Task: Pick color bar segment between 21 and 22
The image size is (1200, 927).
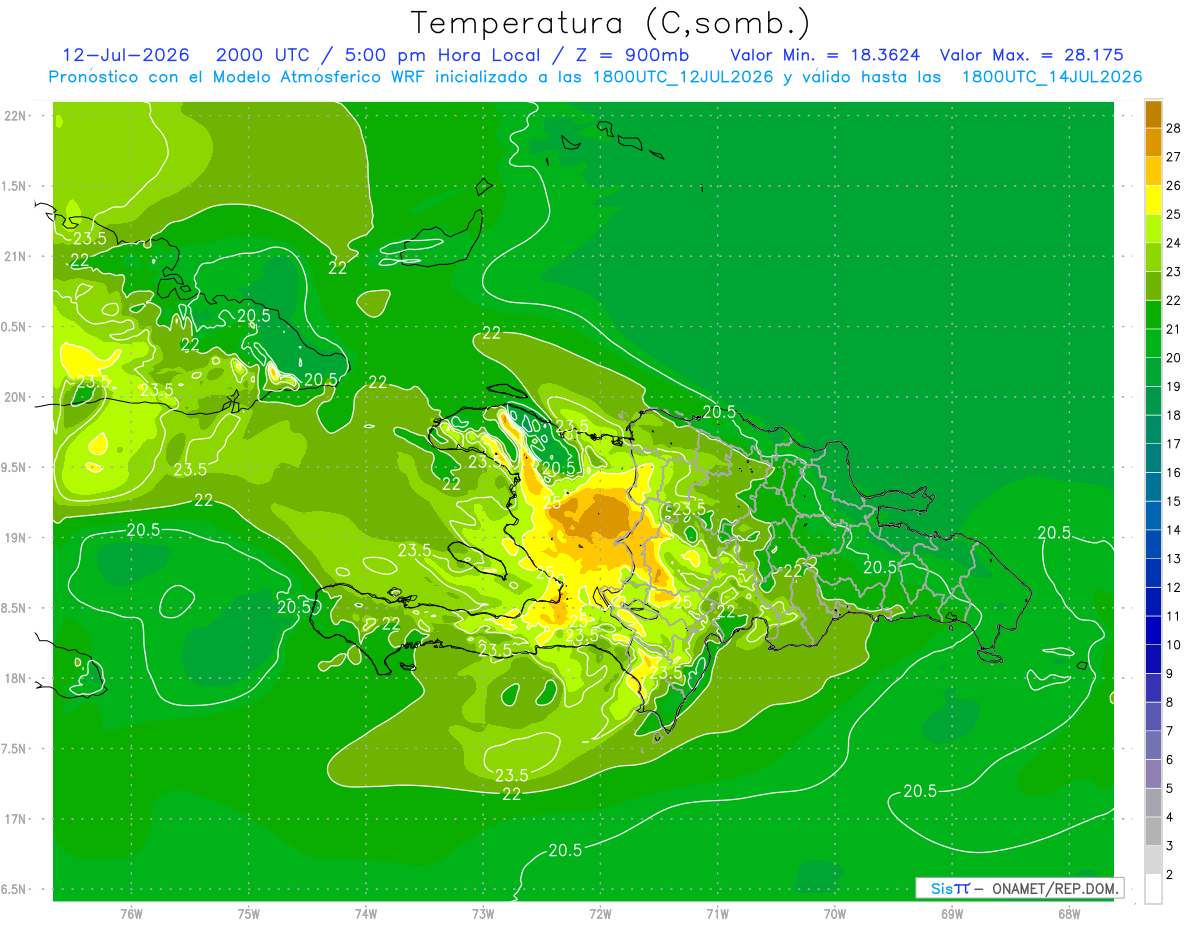Action: 1153,314
